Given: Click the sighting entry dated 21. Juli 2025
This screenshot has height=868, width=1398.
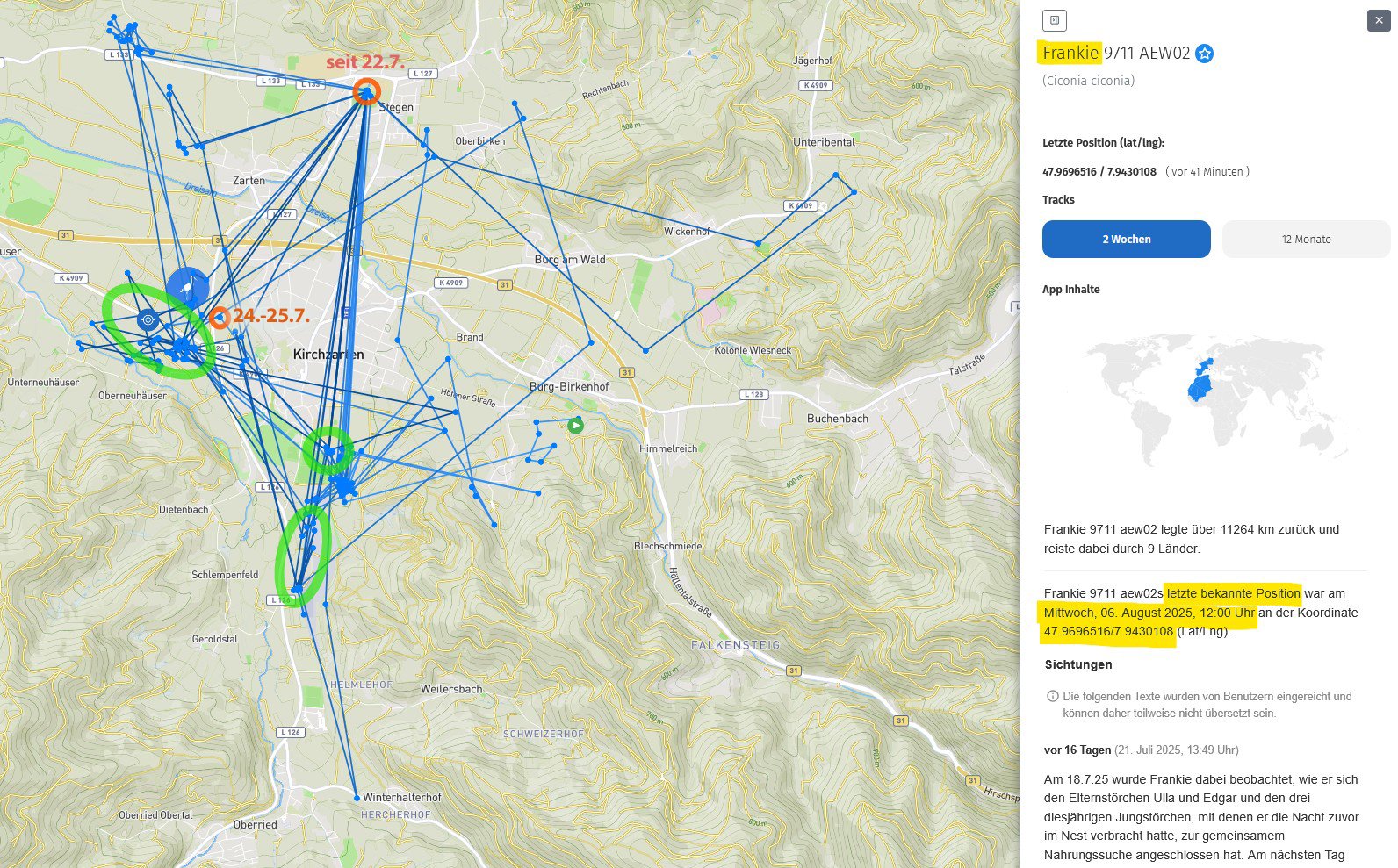Looking at the screenshot, I should pyautogui.click(x=1141, y=750).
